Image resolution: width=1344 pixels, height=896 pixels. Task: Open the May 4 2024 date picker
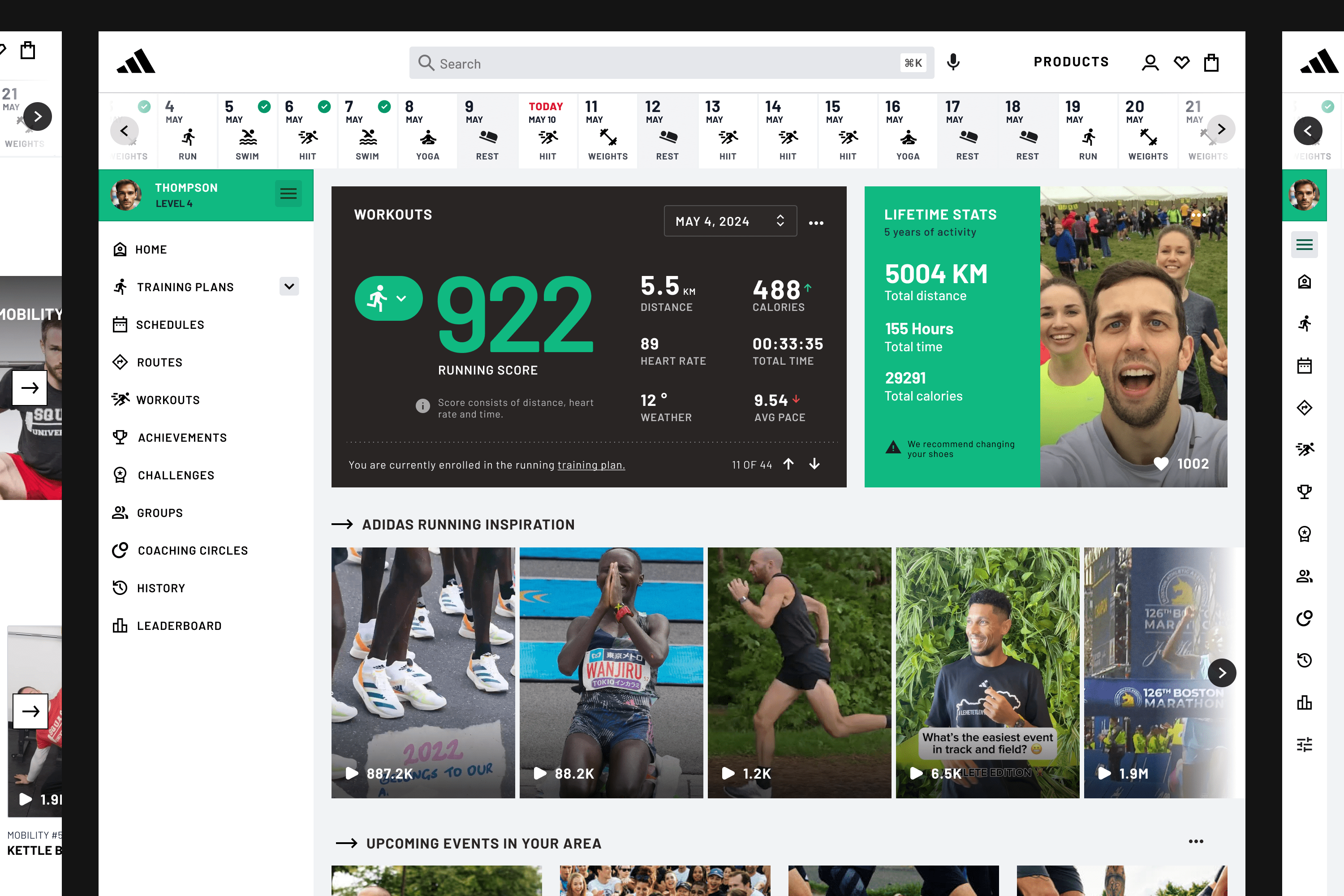pos(727,221)
